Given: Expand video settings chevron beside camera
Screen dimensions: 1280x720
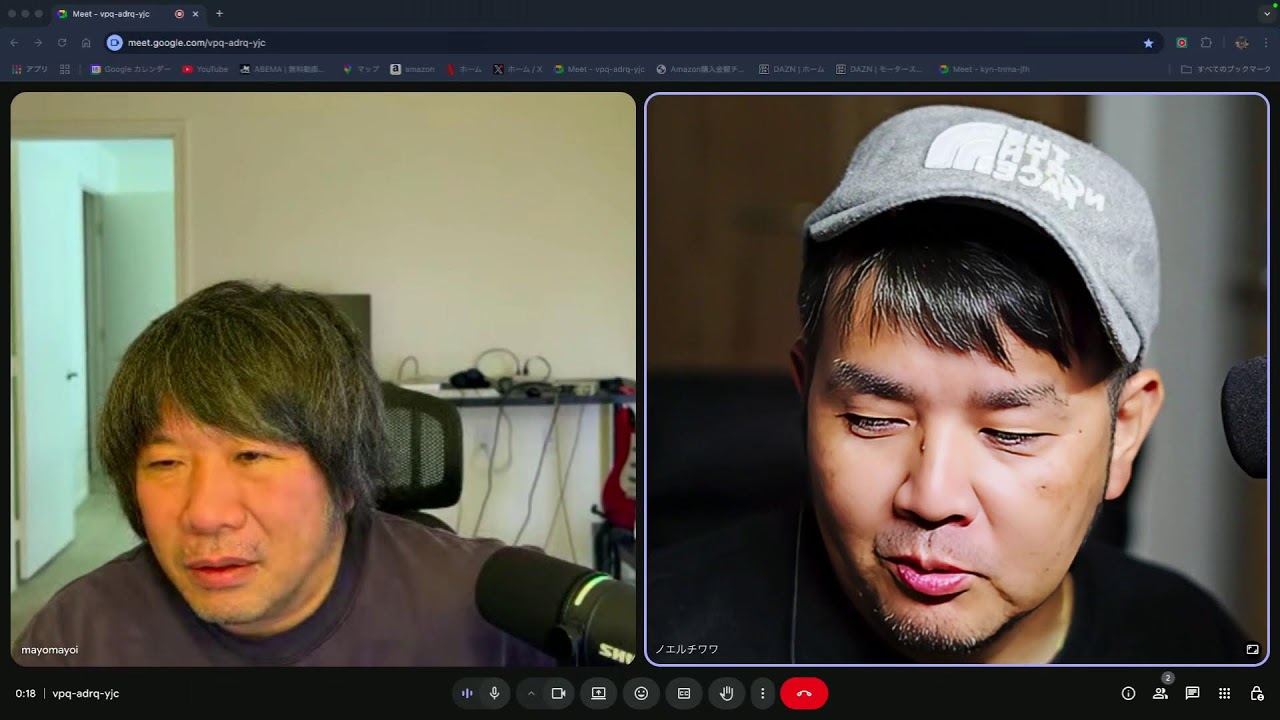Looking at the screenshot, I should point(531,693).
